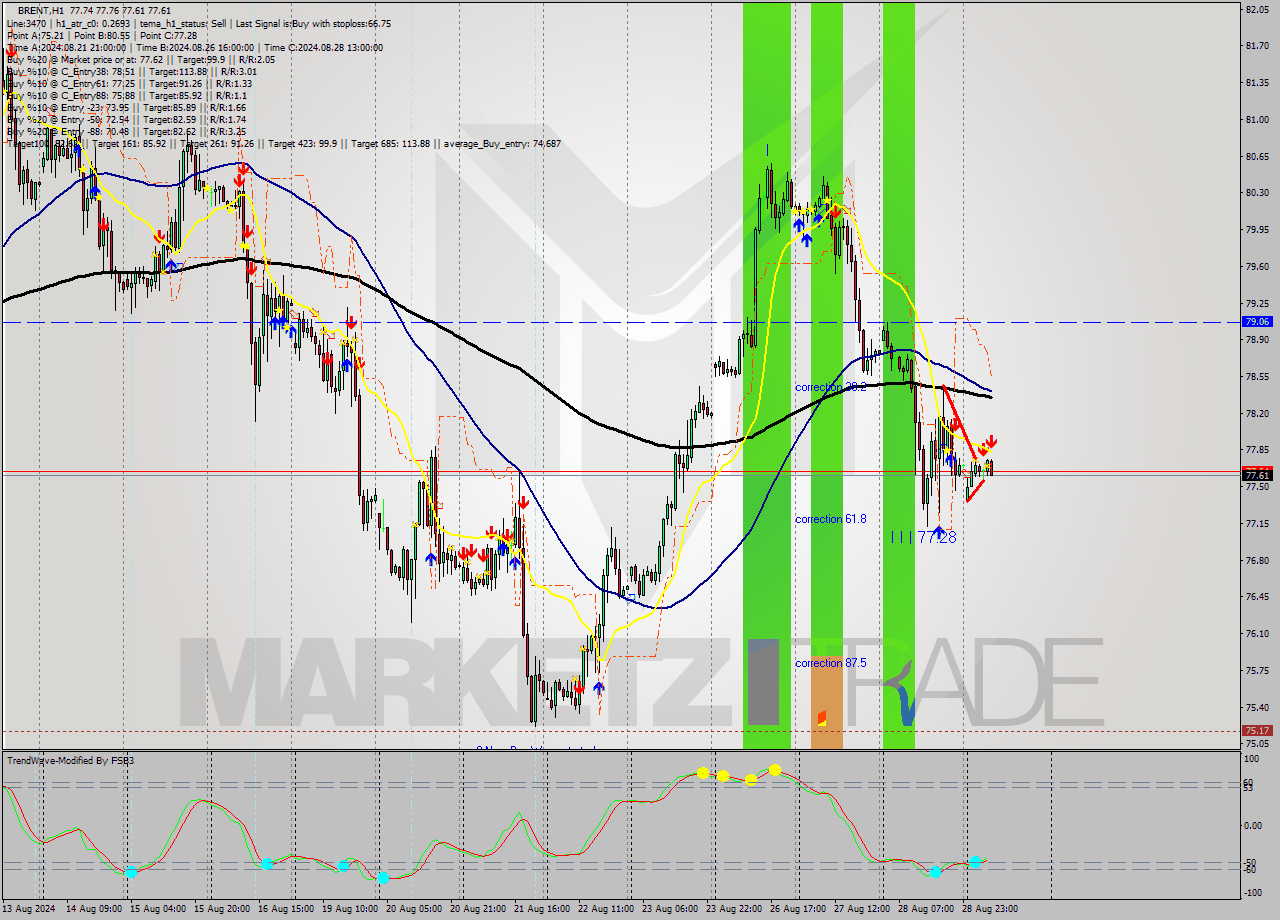Viewport: 1280px width, 920px height.
Task: Click the 'average_Buy_entry: 74.687' text
Action: [500, 144]
